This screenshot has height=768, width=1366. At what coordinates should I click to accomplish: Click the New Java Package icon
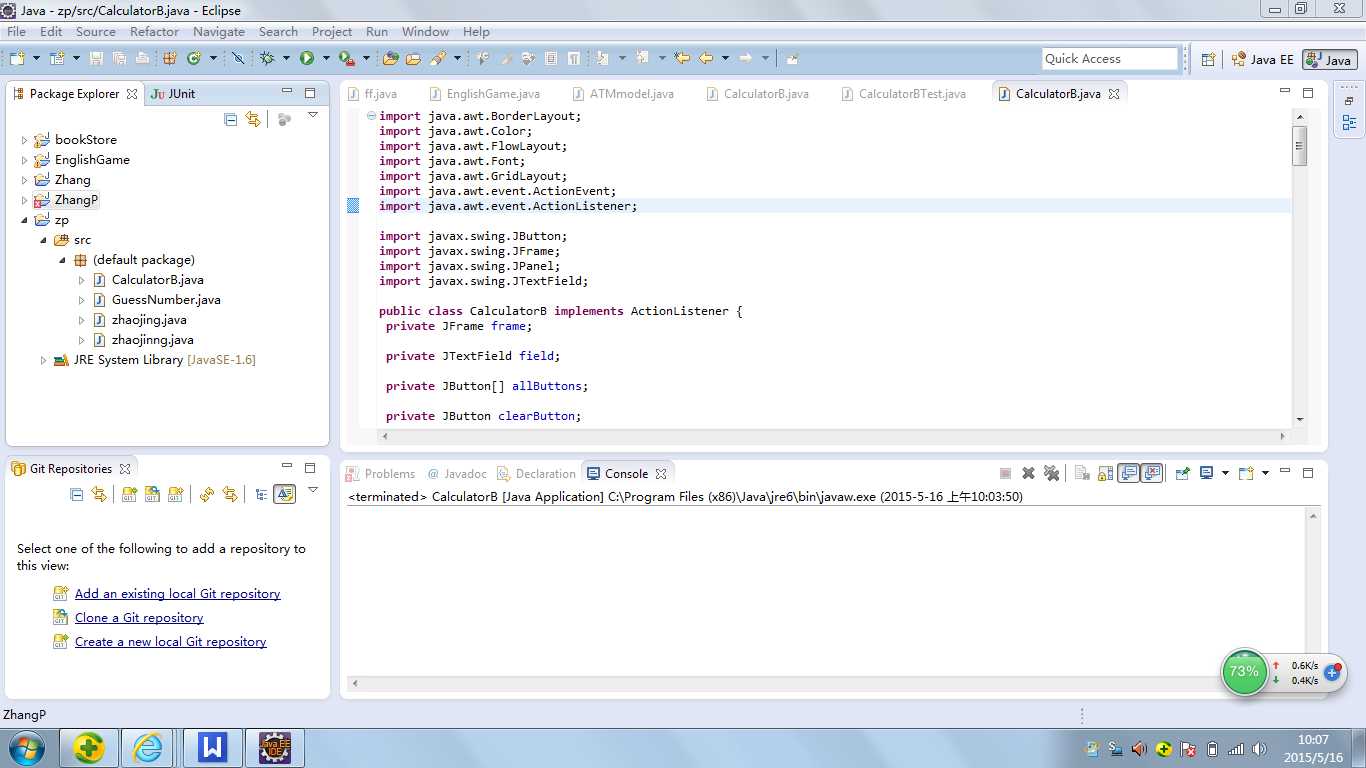click(x=170, y=59)
